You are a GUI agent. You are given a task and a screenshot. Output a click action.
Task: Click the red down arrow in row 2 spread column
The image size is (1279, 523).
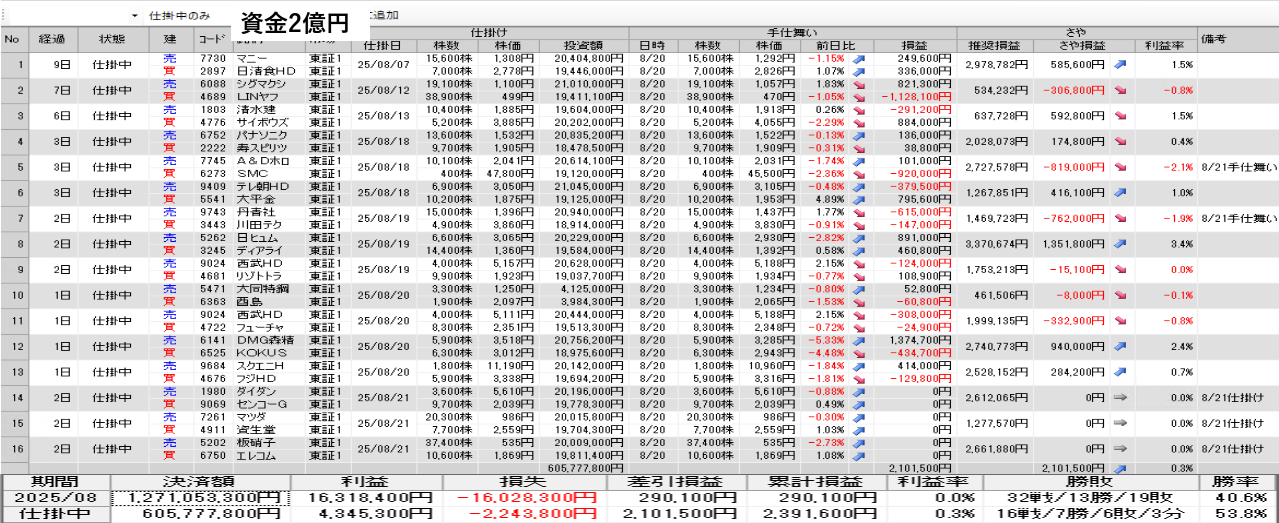click(1121, 90)
